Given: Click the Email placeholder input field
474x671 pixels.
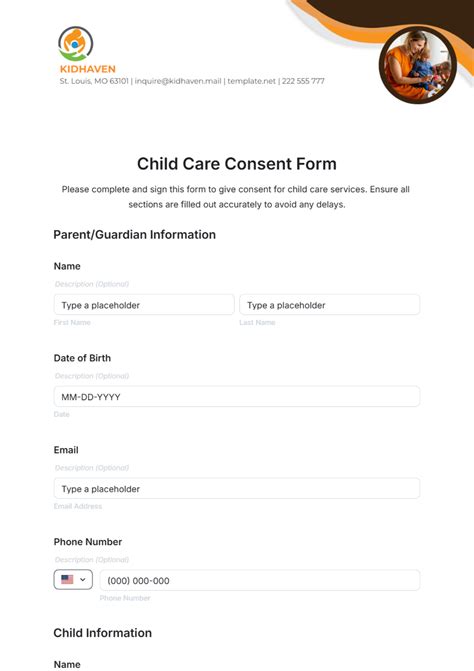Looking at the screenshot, I should tap(237, 488).
